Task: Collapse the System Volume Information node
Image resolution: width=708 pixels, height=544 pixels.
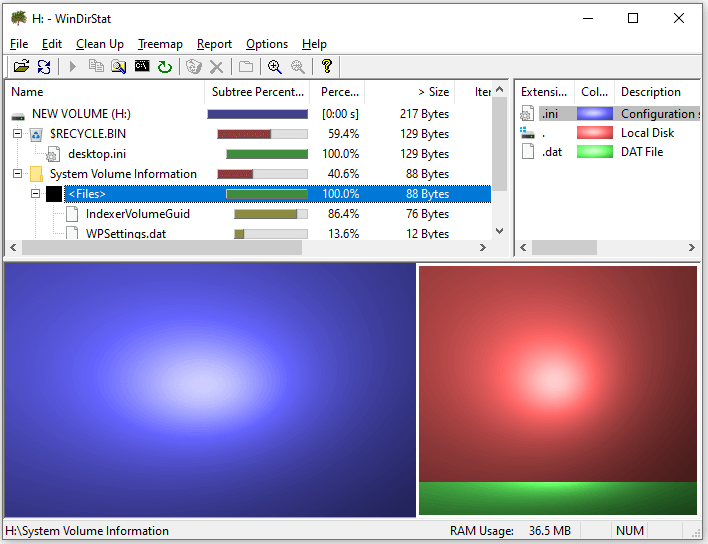Action: point(17,173)
